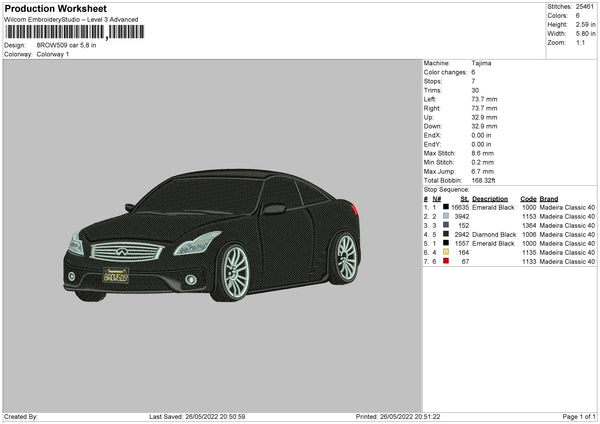Select the 'Production Worksheet' title
The width and height of the screenshot is (600, 424).
point(55,8)
